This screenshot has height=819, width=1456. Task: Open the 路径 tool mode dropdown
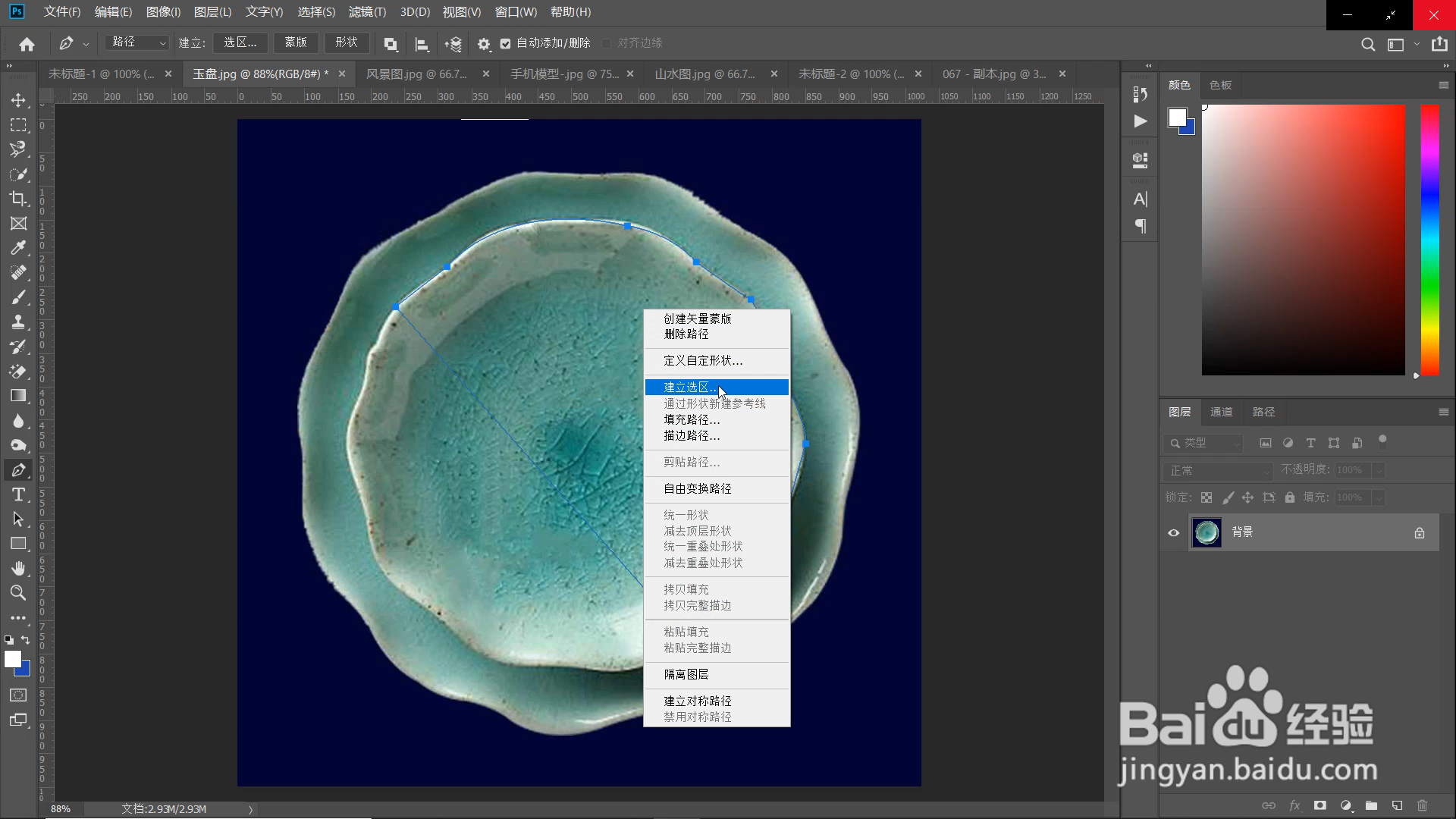tap(137, 43)
